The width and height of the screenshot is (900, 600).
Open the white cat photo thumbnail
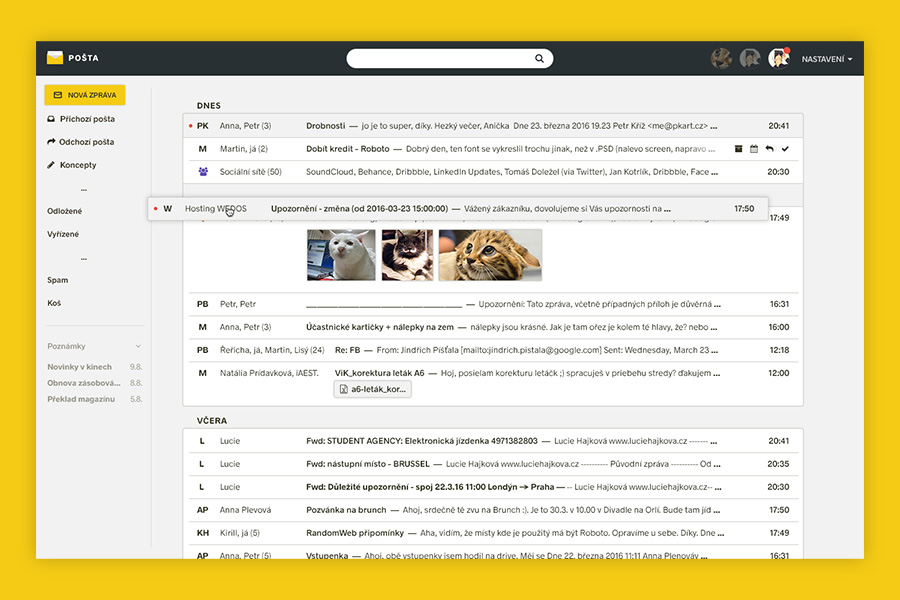click(341, 255)
